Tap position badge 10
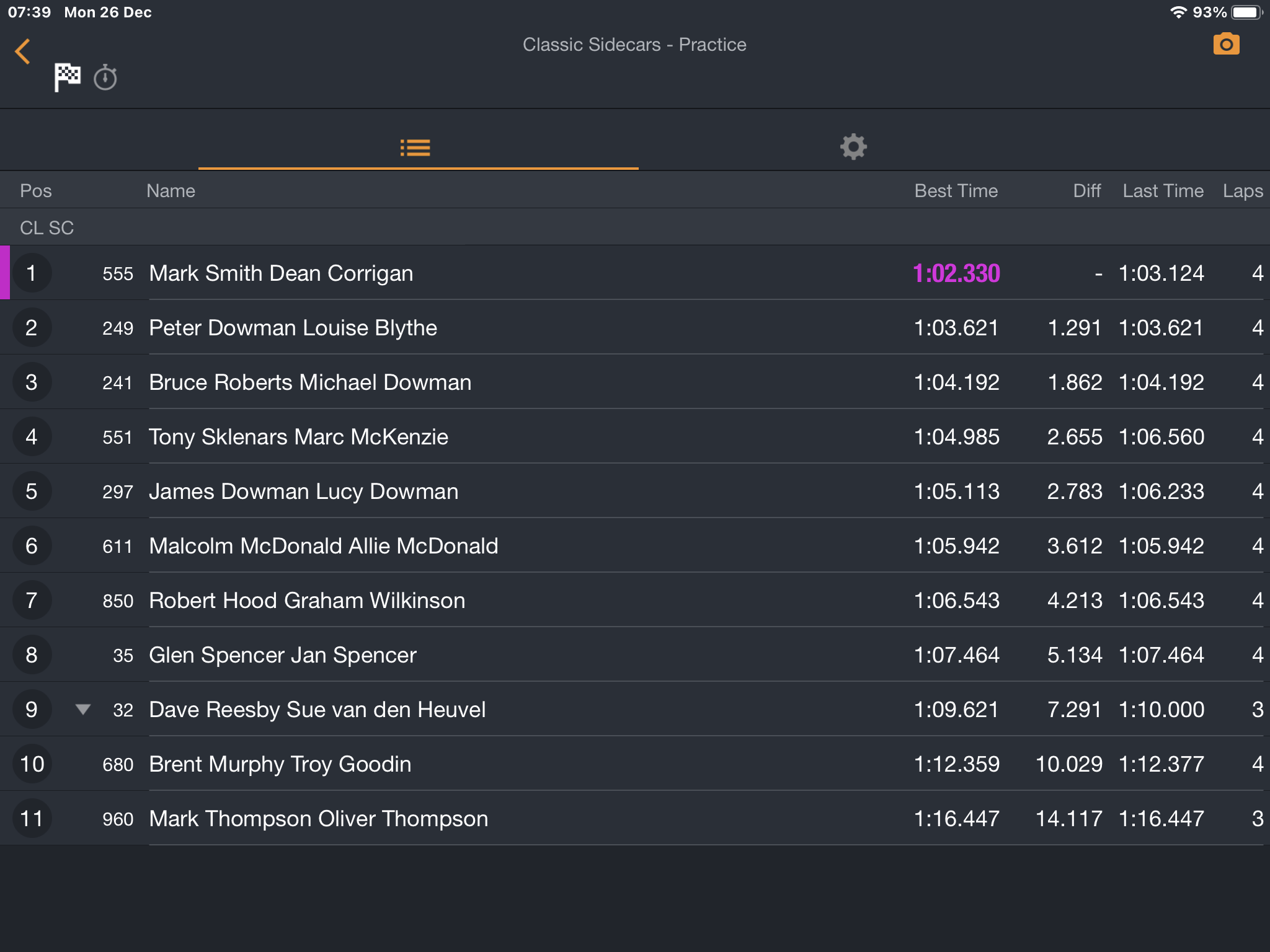 point(32,764)
